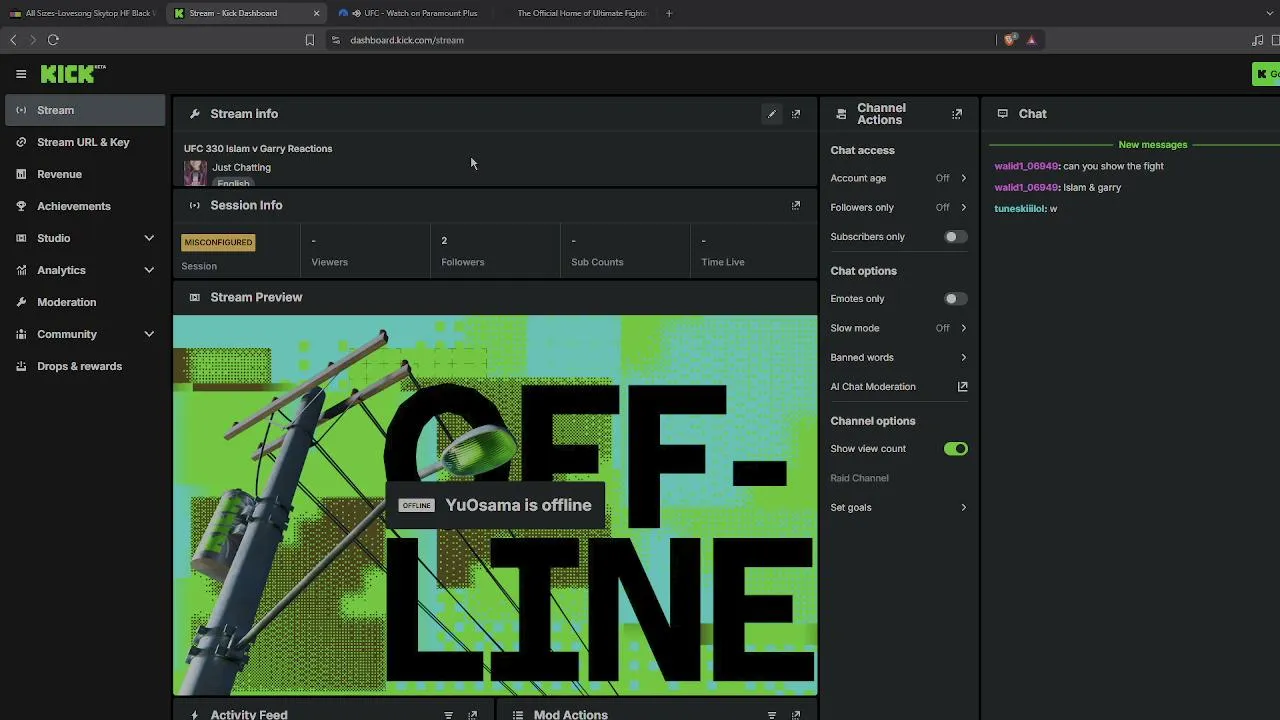Open AI Chat Moderation external link icon
Image resolution: width=1280 pixels, height=720 pixels.
(x=963, y=387)
